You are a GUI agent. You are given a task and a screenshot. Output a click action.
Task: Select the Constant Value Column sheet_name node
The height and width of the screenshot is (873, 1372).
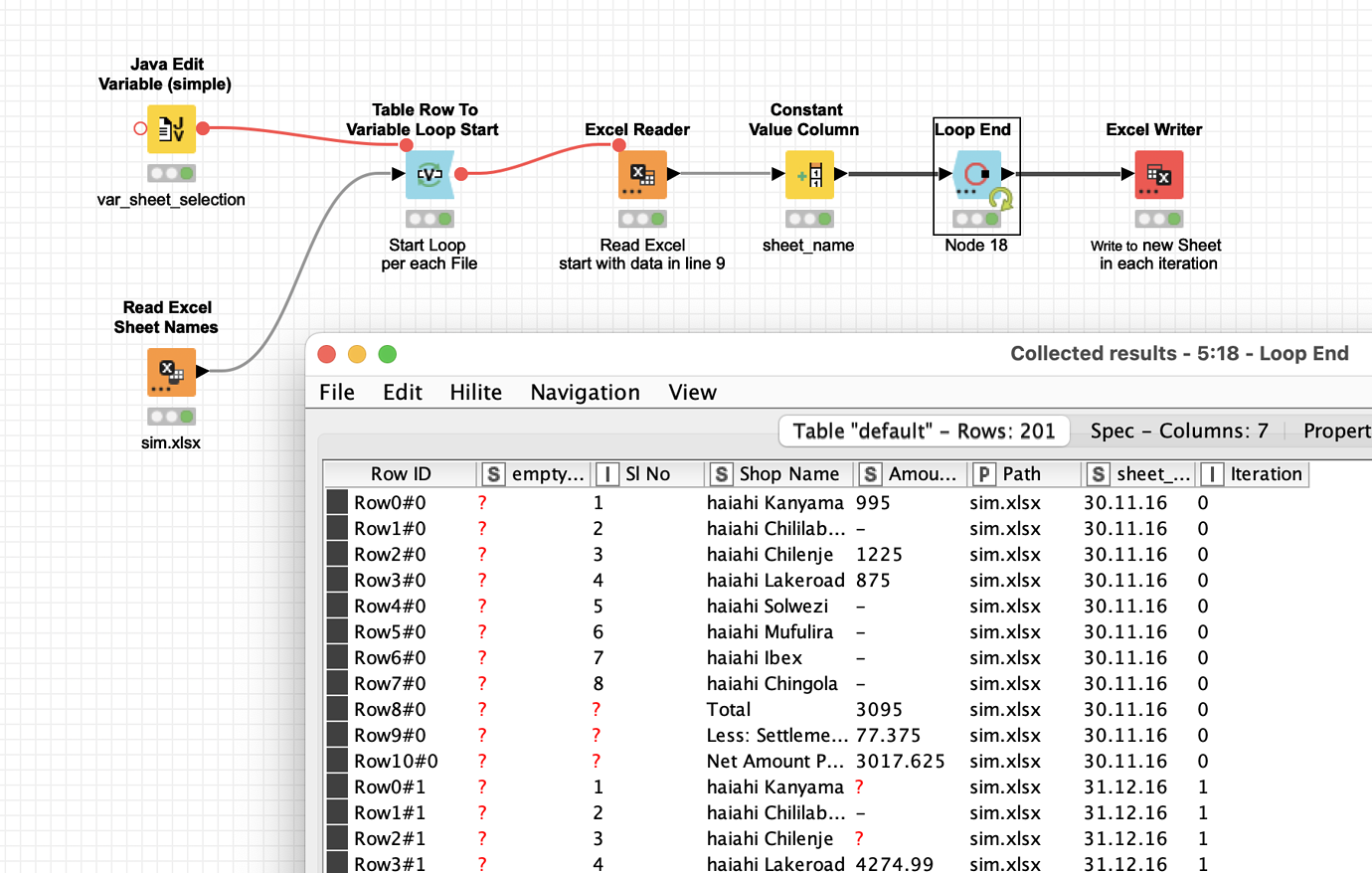coord(808,174)
